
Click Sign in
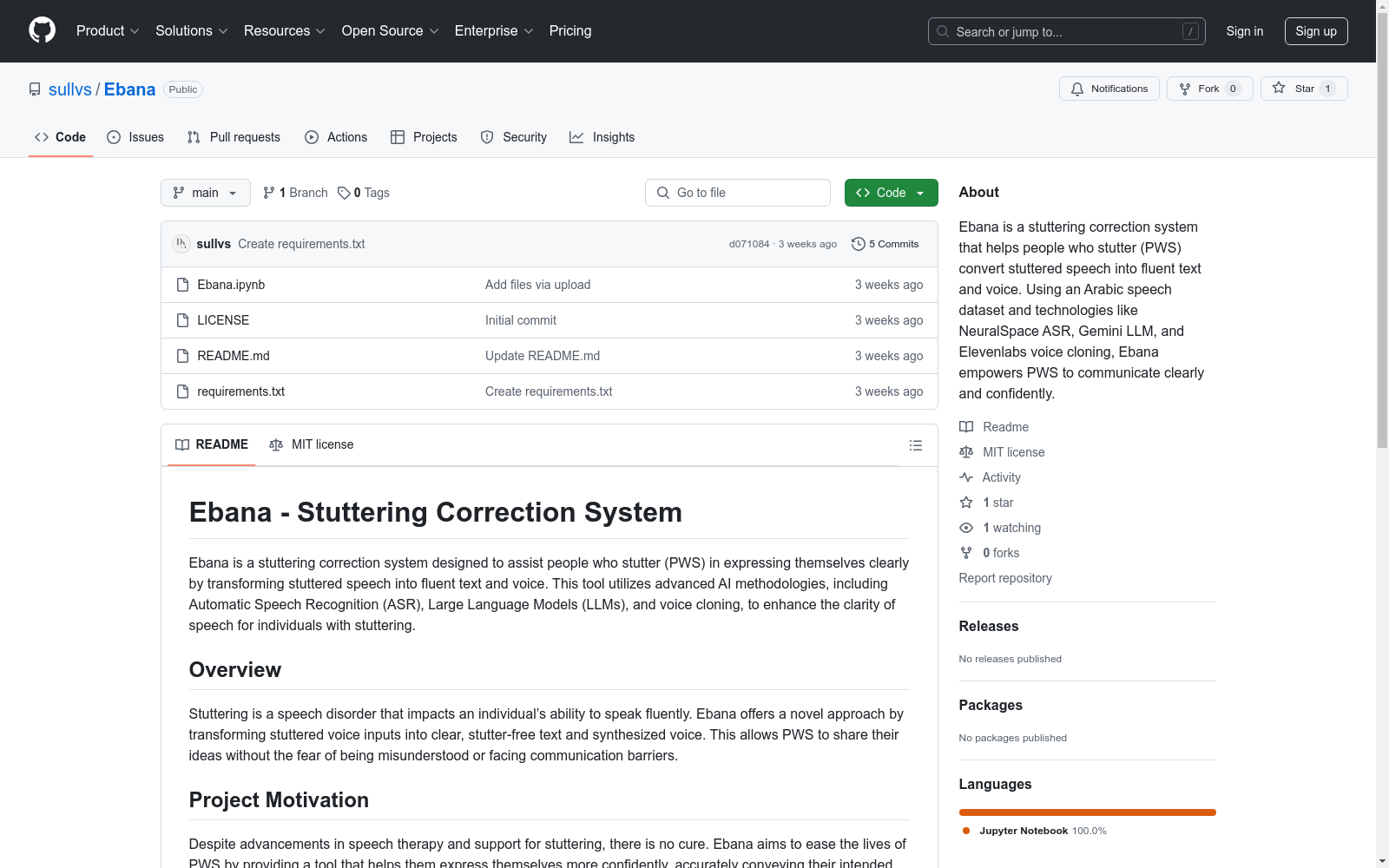[x=1244, y=31]
